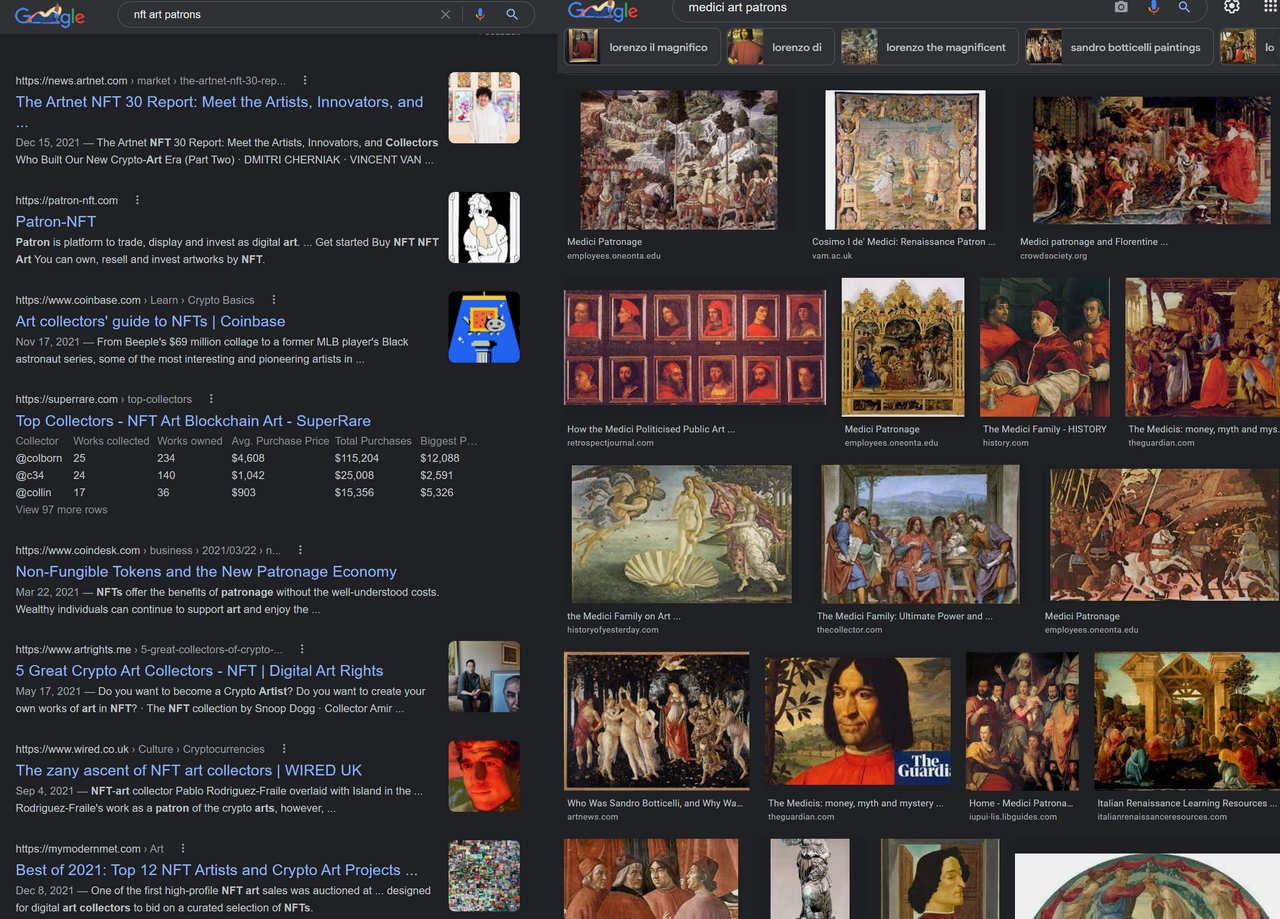This screenshot has height=919, width=1280.
Task: Click mymodernmet collage thumbnail
Action: (x=484, y=876)
